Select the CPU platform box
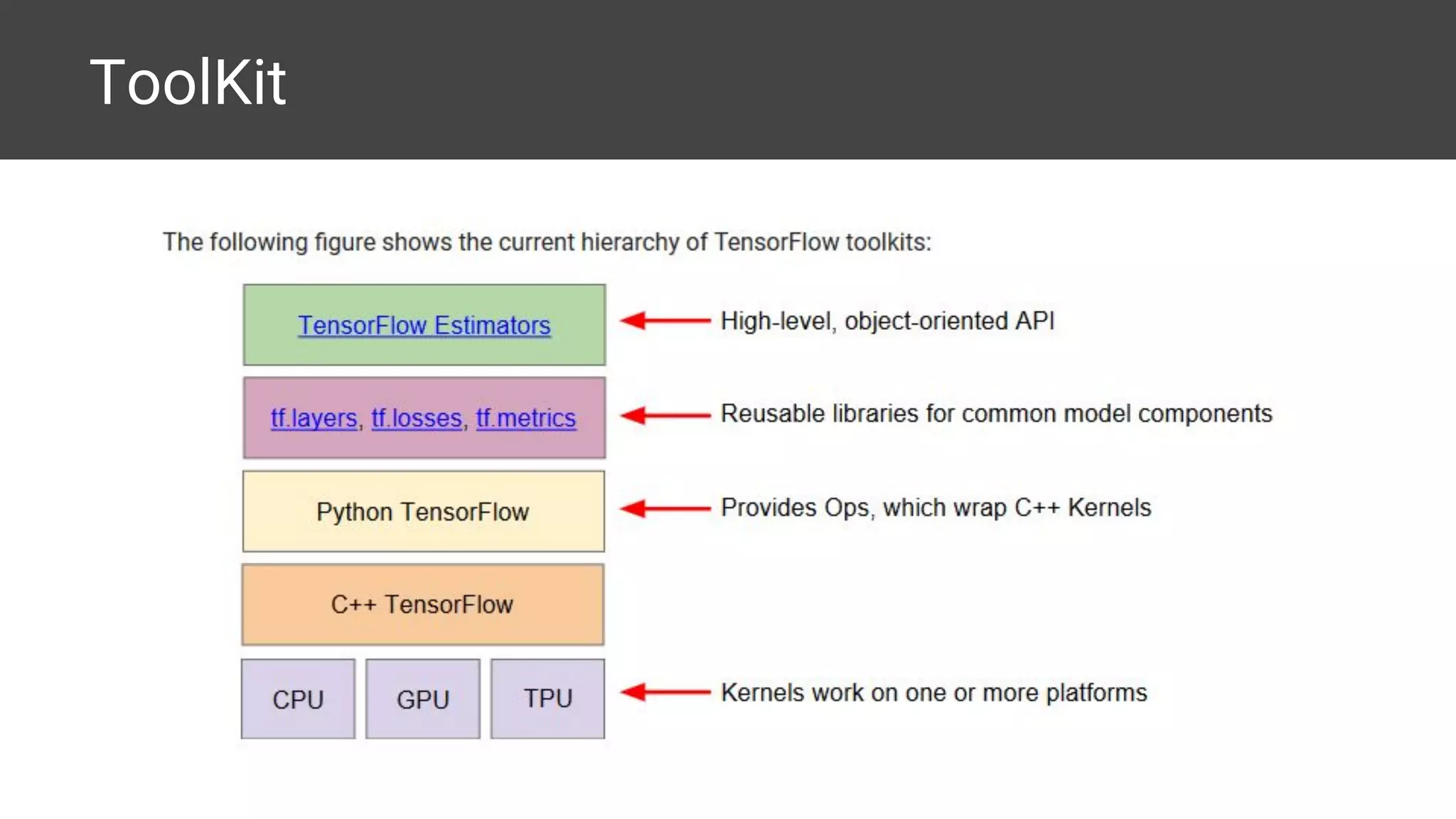 click(x=298, y=700)
